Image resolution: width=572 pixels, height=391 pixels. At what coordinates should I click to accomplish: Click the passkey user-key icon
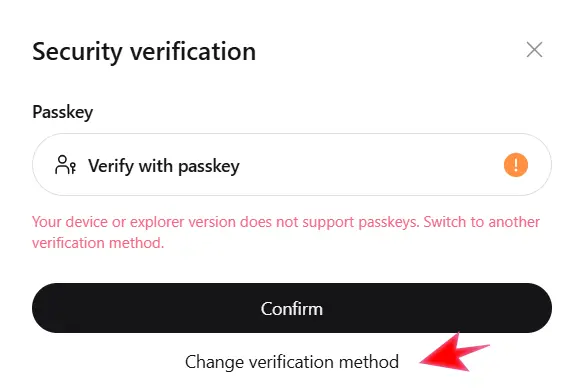(65, 165)
